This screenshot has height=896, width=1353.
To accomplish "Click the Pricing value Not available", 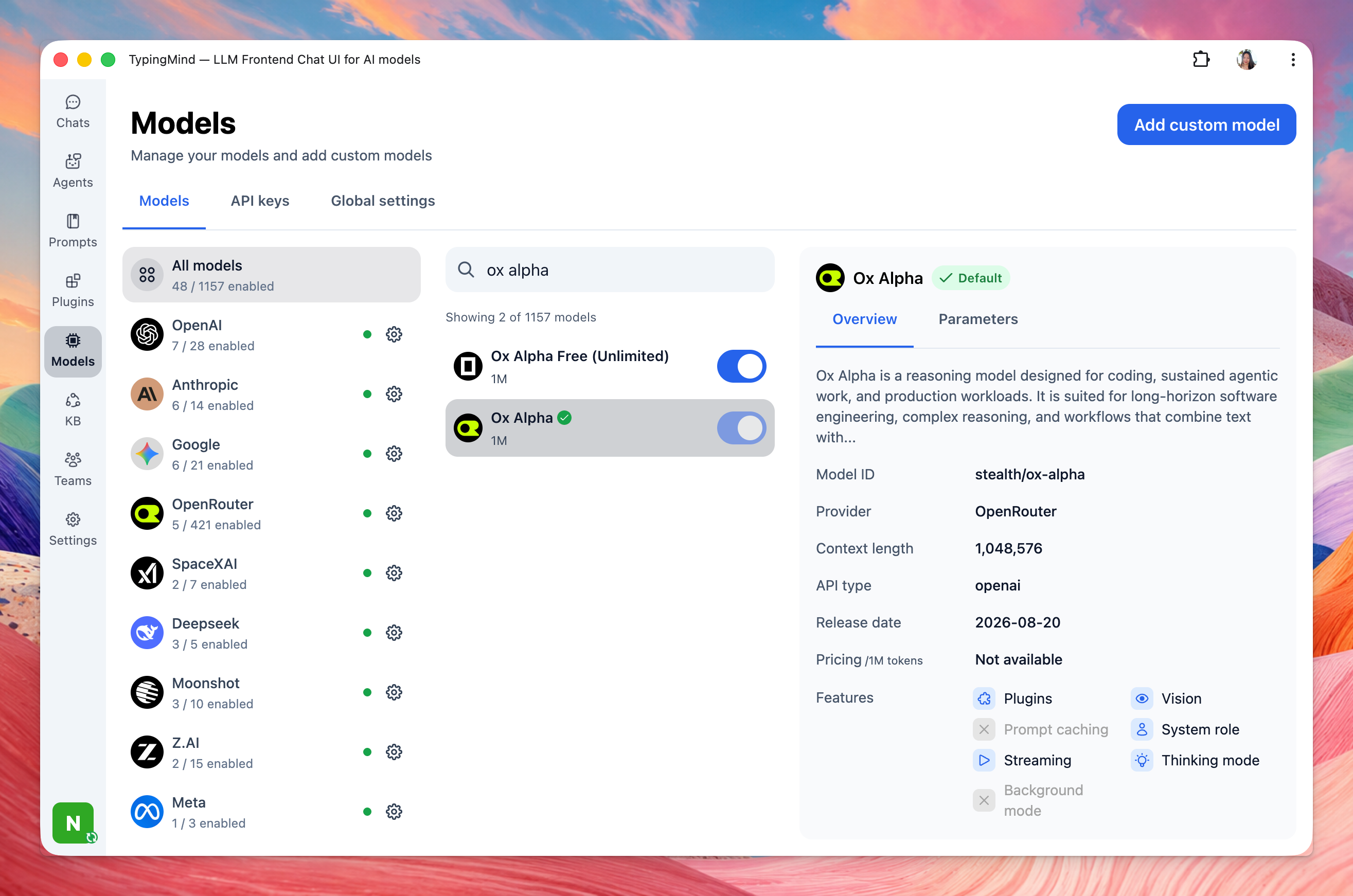I will click(1018, 659).
